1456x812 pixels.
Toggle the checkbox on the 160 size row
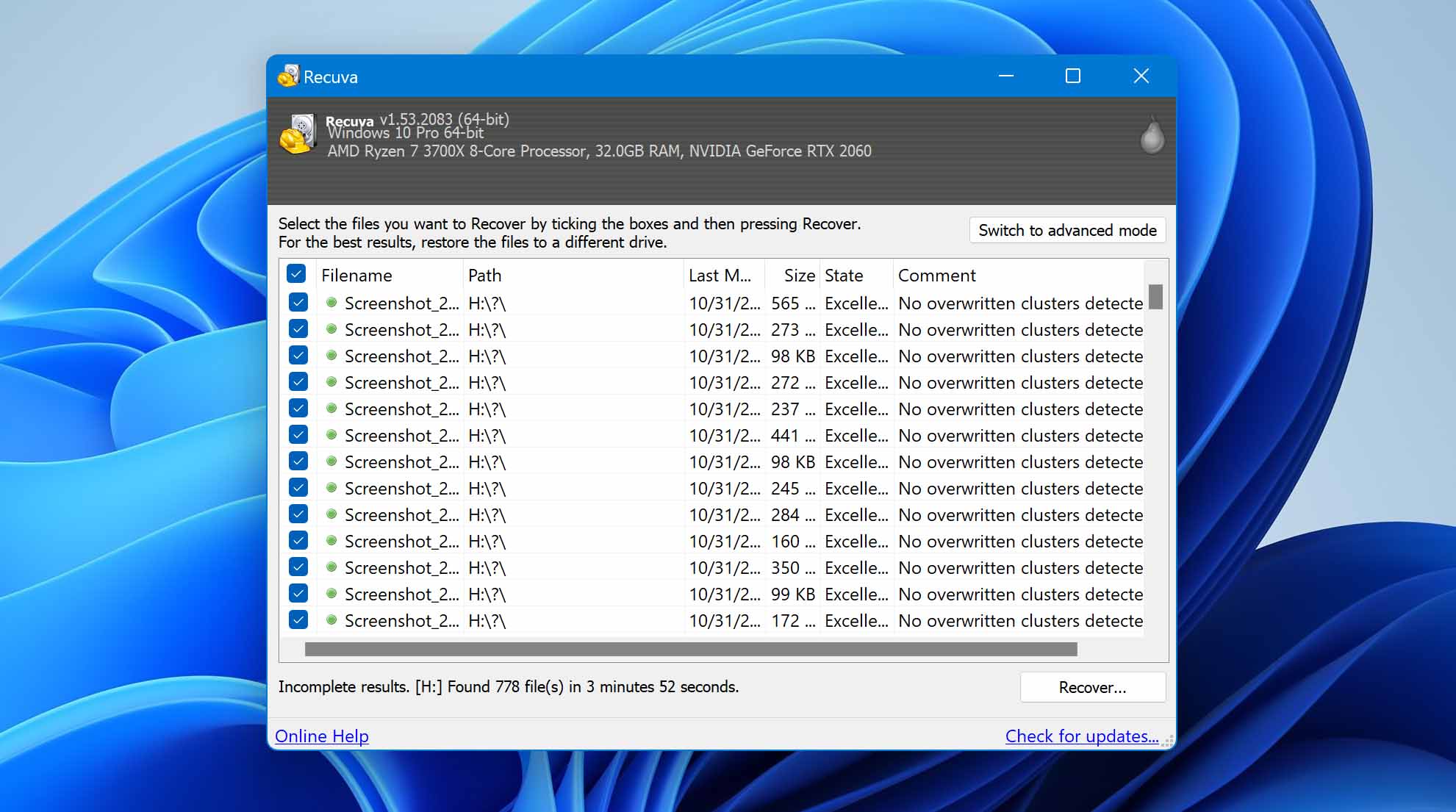coord(298,540)
